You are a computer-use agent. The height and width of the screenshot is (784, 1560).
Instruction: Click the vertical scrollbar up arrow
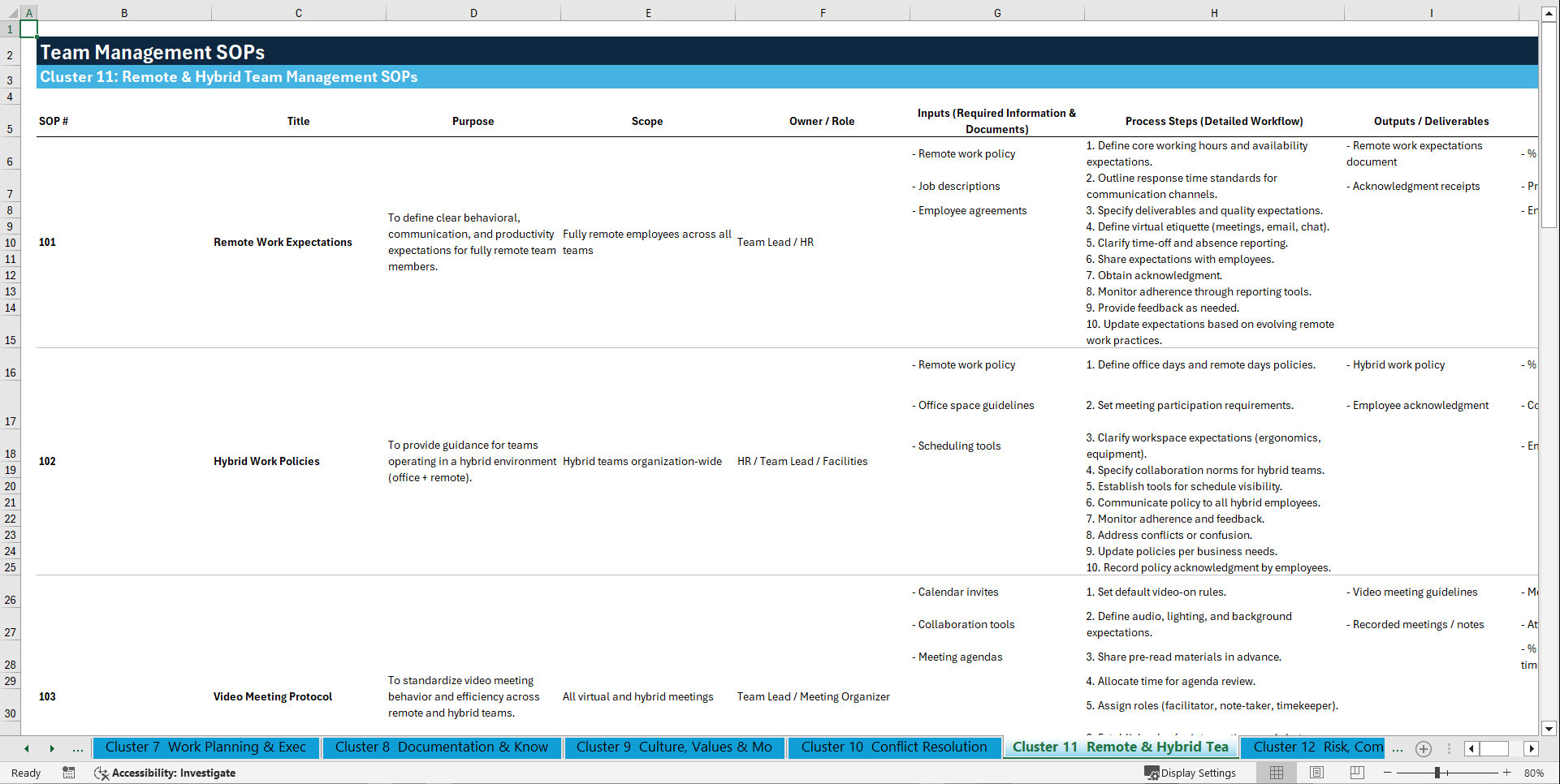(1549, 13)
